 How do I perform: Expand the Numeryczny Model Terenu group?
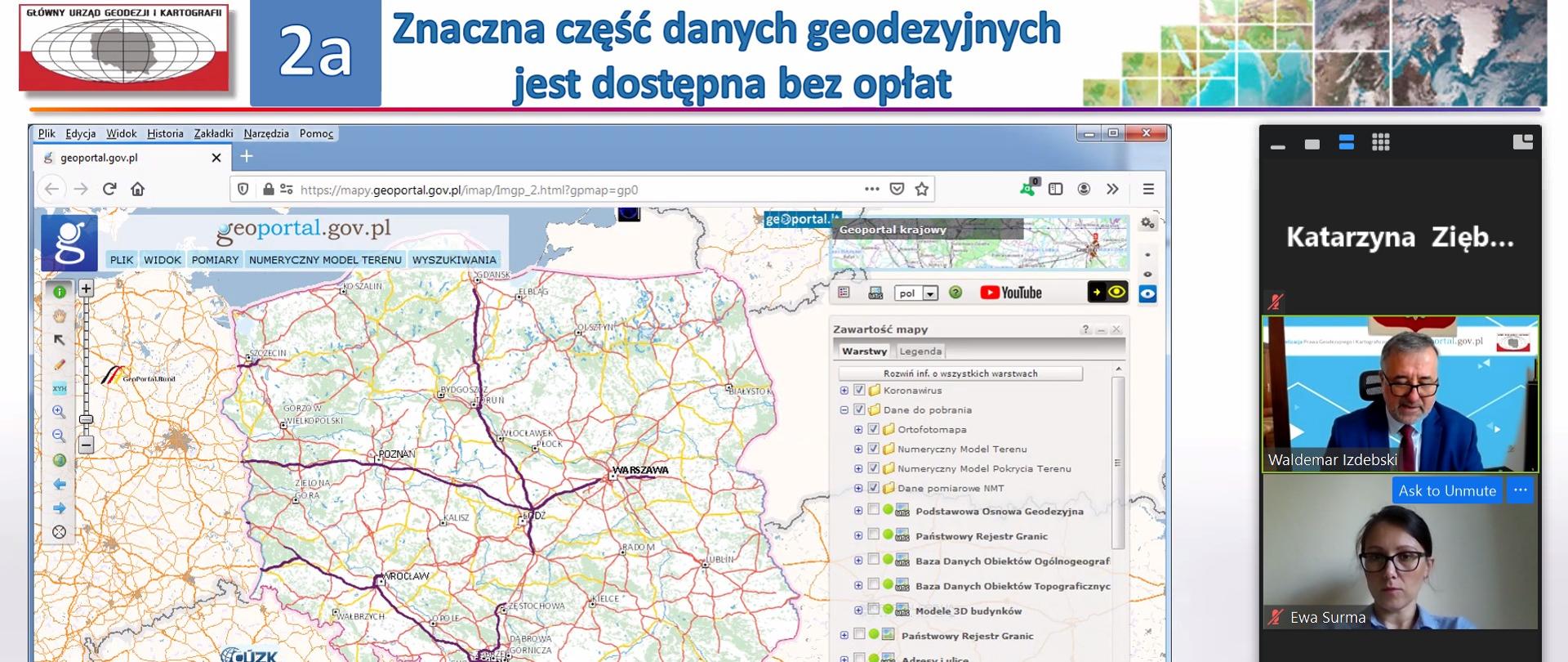[858, 449]
